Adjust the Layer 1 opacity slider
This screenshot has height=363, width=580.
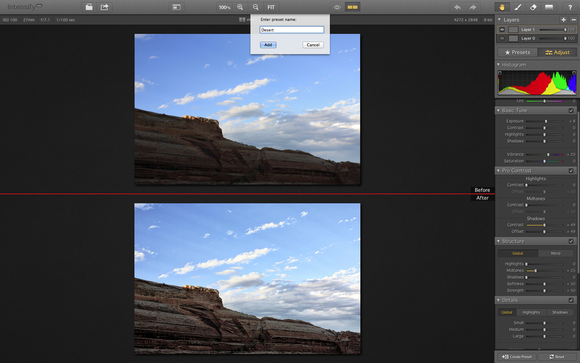[553, 30]
